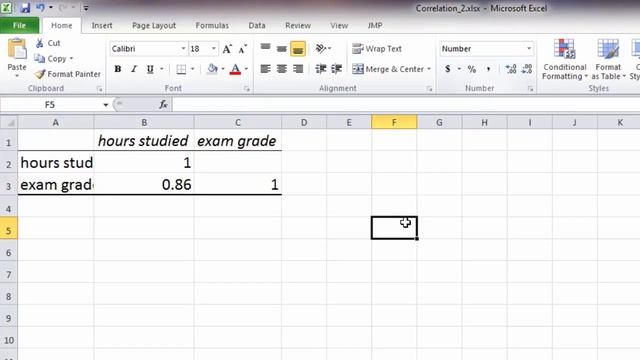
Task: Select cell with value 0.86
Action: click(144, 184)
